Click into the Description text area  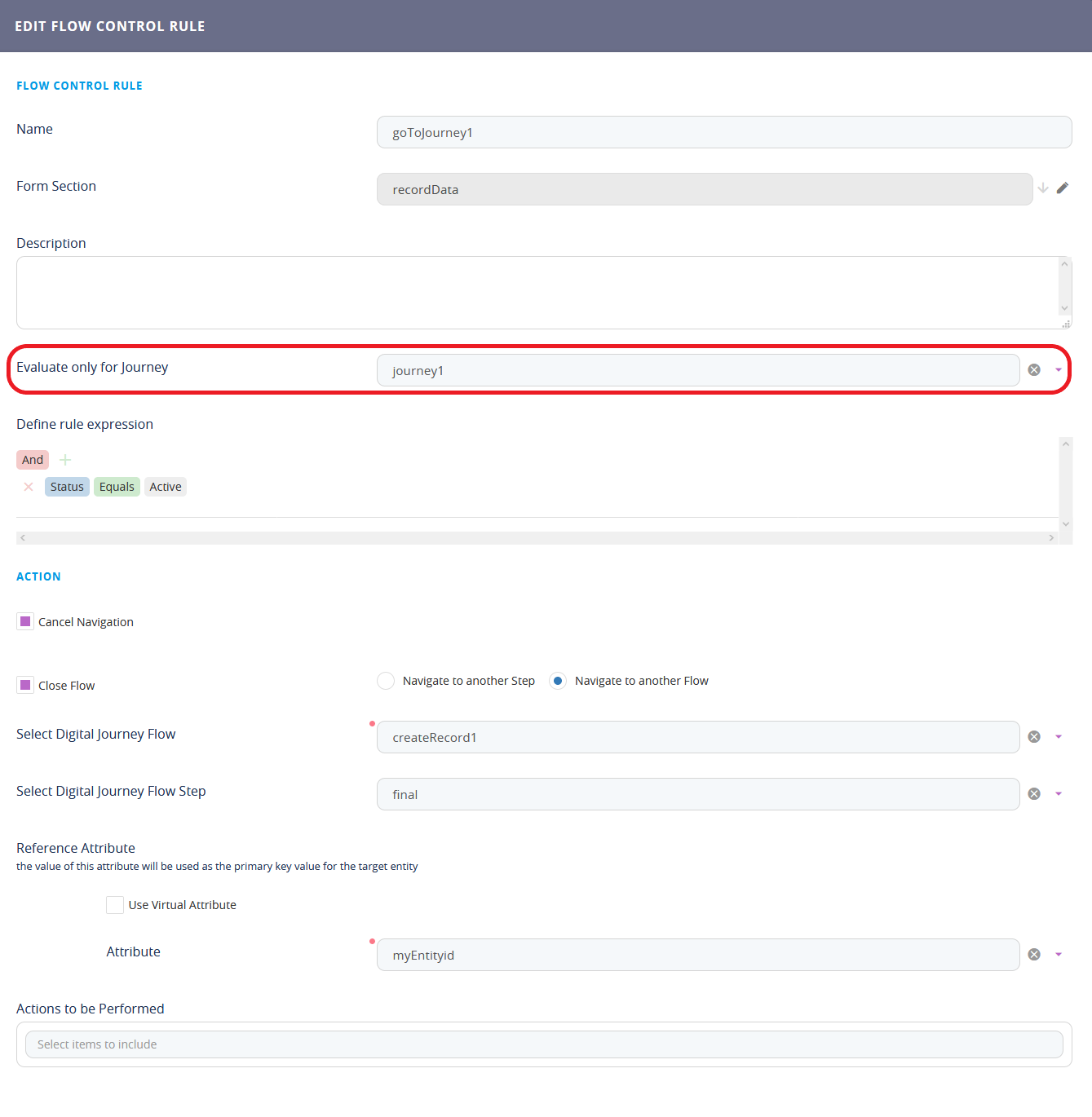pyautogui.click(x=537, y=293)
